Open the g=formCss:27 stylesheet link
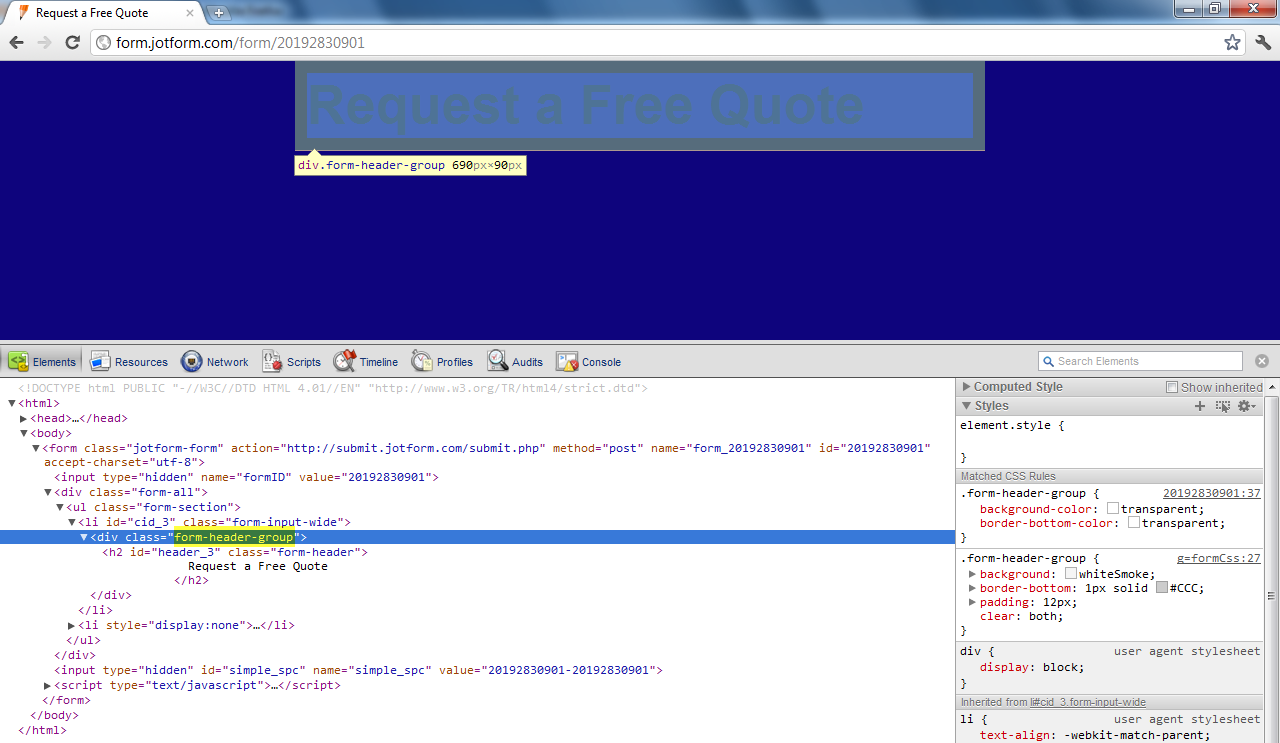Screen dimensions: 1280x743 click(x=1218, y=558)
